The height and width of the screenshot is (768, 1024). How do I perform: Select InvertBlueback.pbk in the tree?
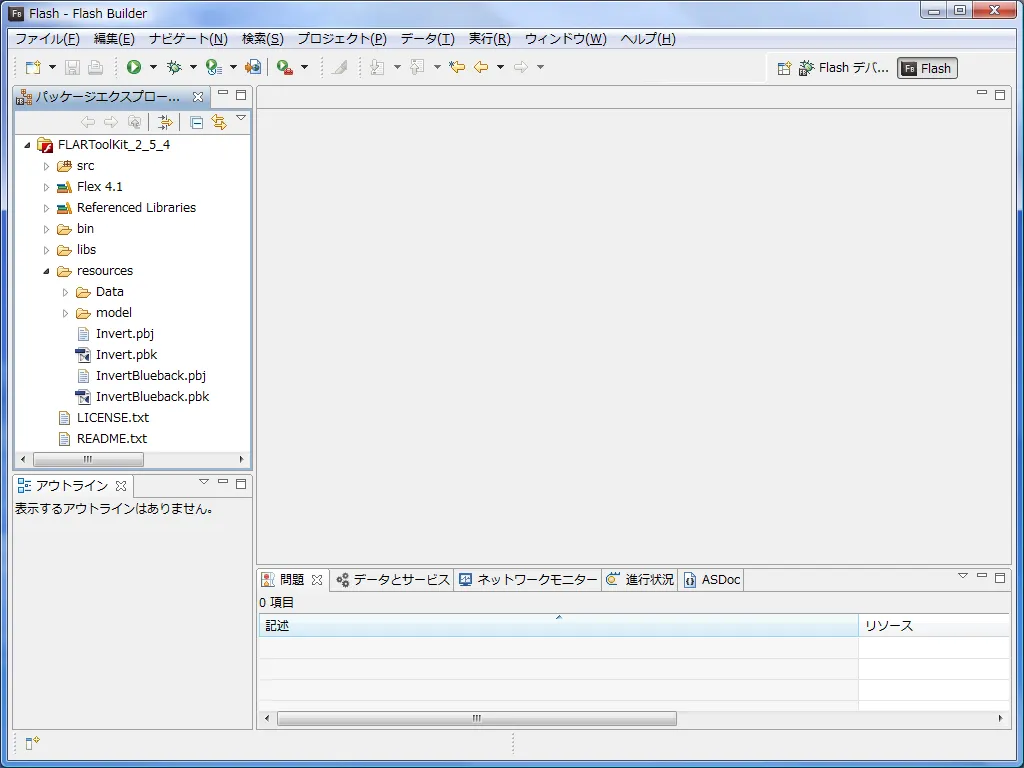point(153,396)
